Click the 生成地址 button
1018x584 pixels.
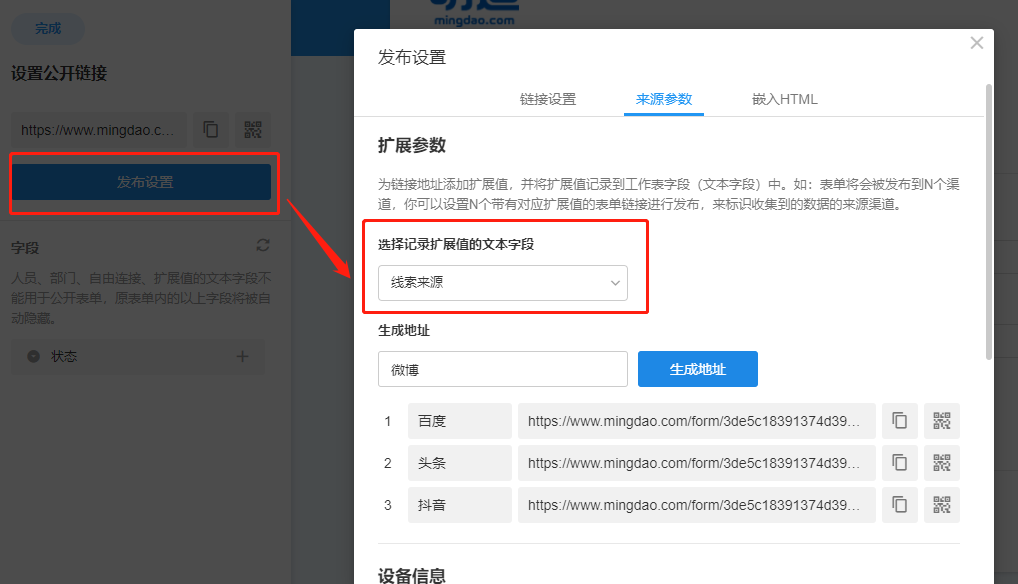tap(698, 369)
